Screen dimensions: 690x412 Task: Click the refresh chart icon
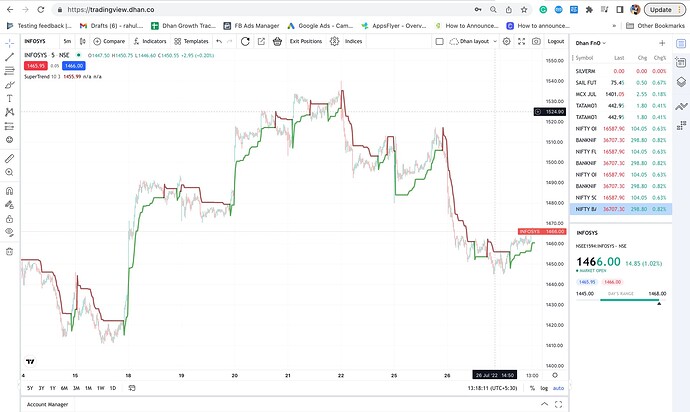click(245, 41)
